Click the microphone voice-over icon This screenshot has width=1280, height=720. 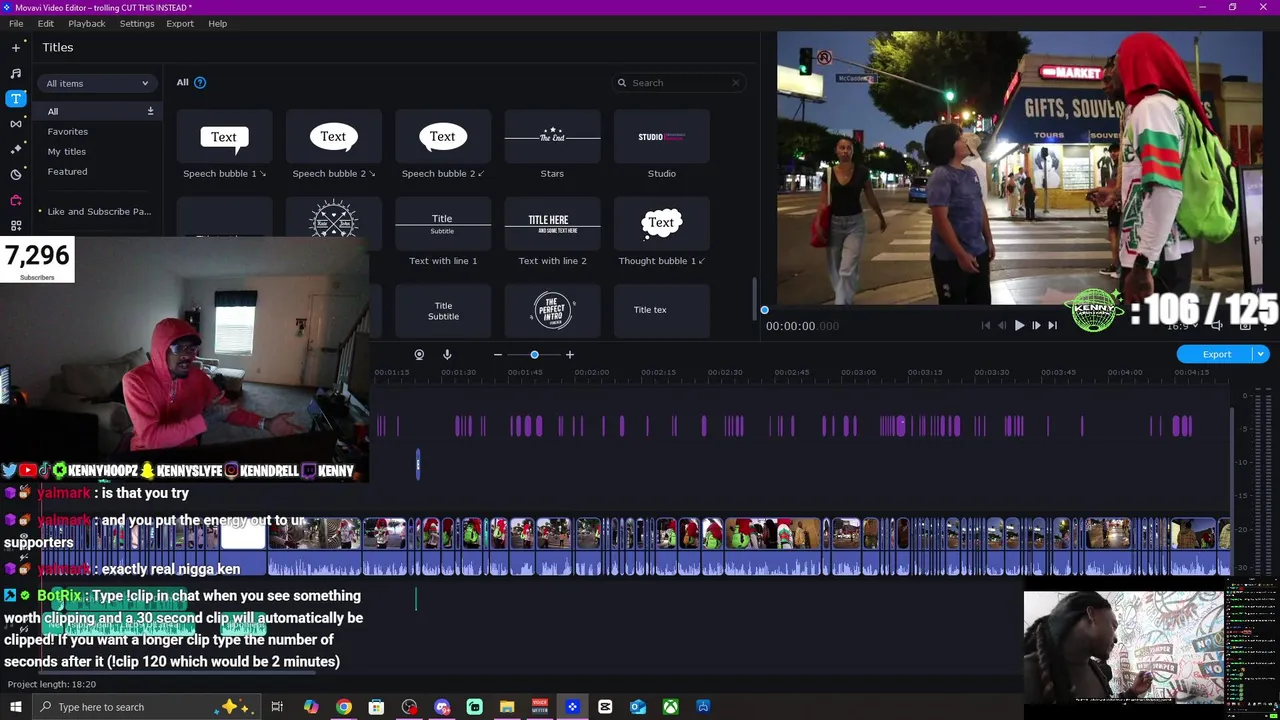(x=447, y=355)
